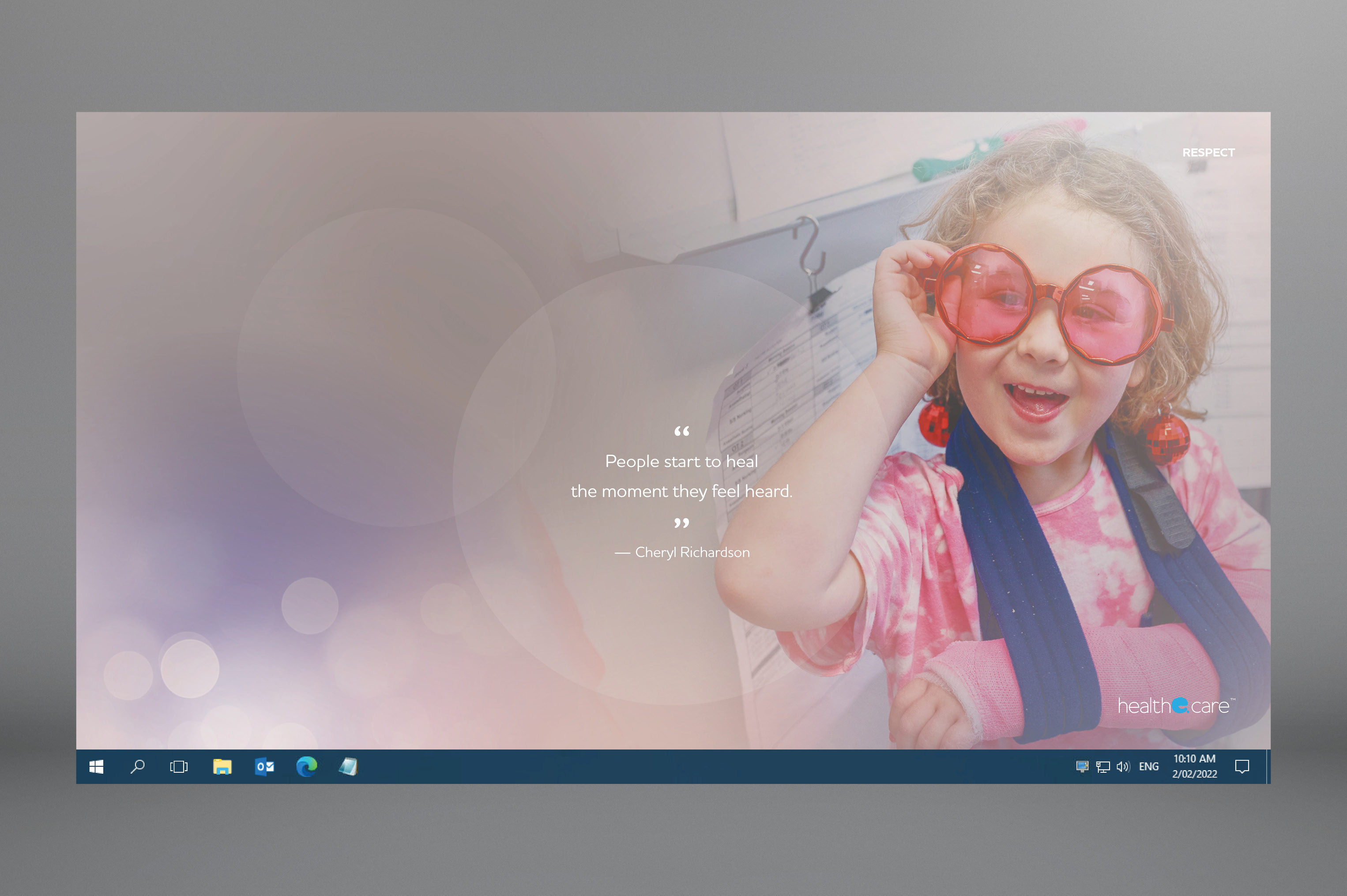Click the date 2/02/2022 in taskbar
This screenshot has height=896, width=1347.
click(x=1194, y=774)
